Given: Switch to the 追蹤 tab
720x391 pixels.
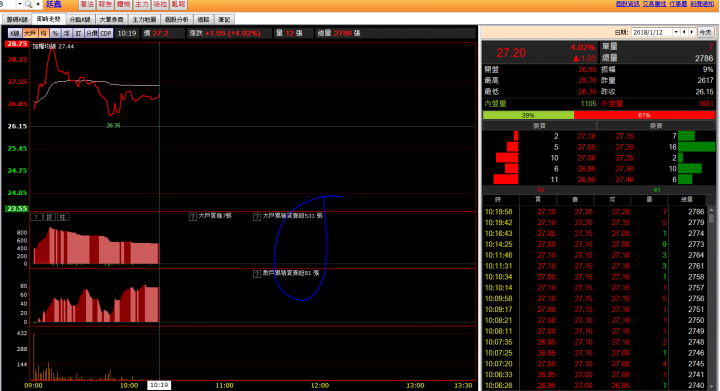Looking at the screenshot, I should pyautogui.click(x=203, y=19).
